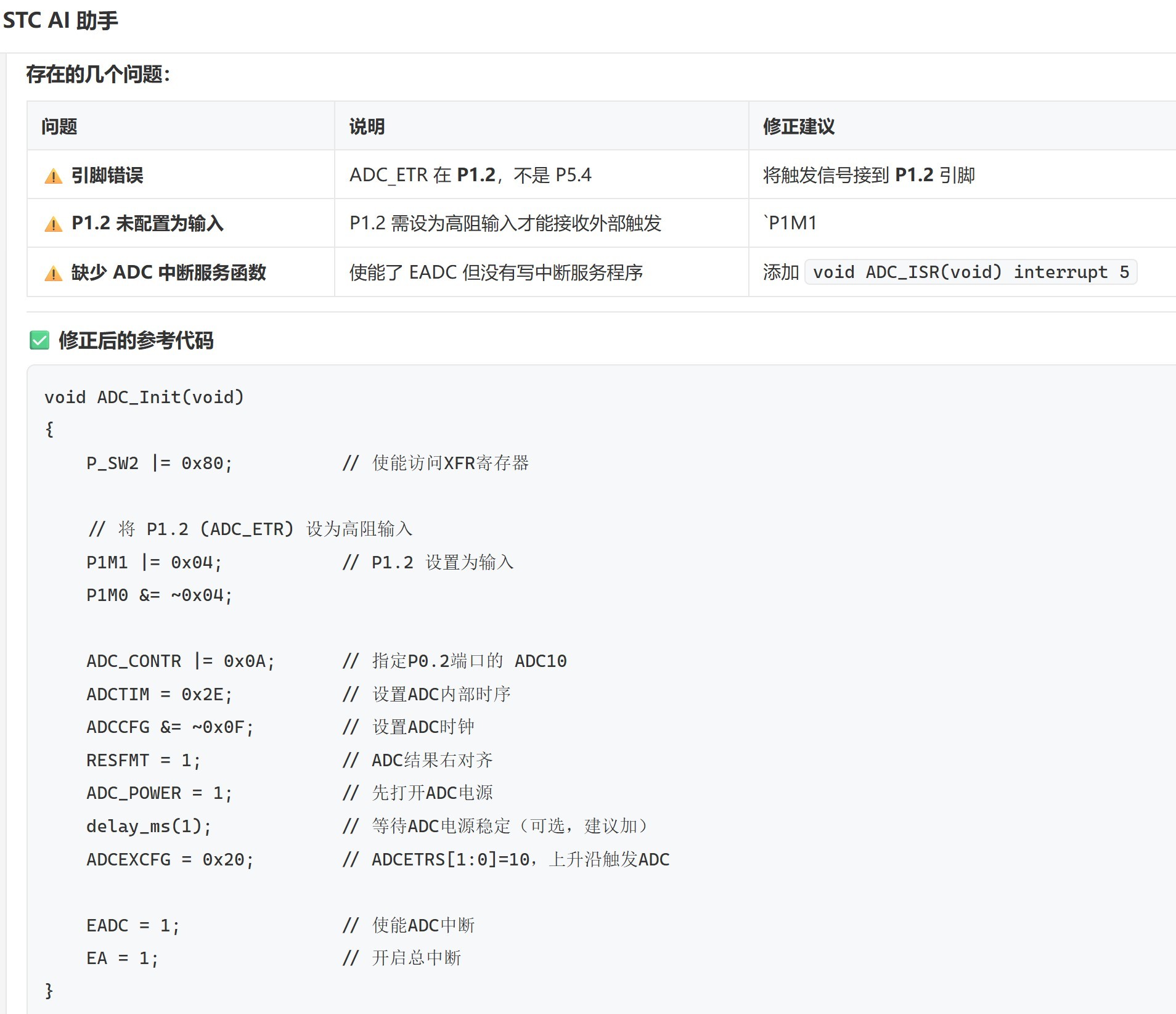Click the green checkmark icon beside 修正后的参考代码
This screenshot has height=1014, width=1176.
click(39, 340)
